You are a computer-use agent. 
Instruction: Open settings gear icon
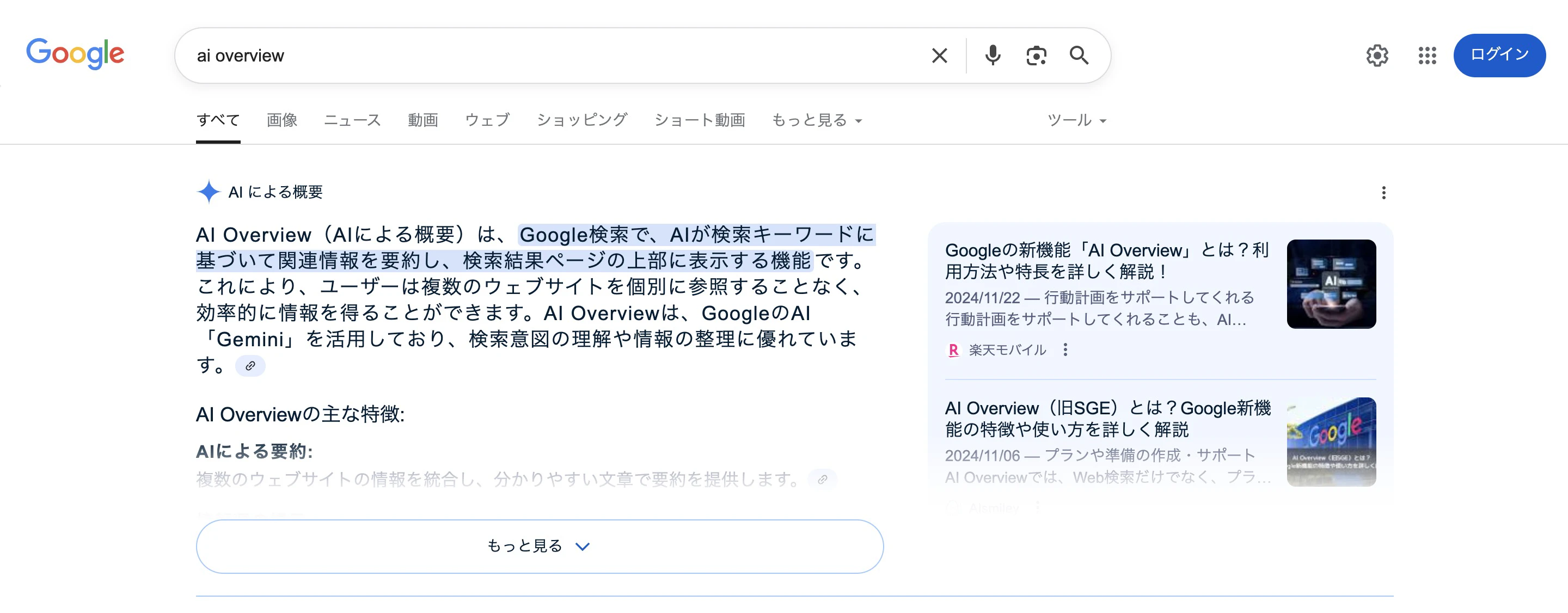1377,56
